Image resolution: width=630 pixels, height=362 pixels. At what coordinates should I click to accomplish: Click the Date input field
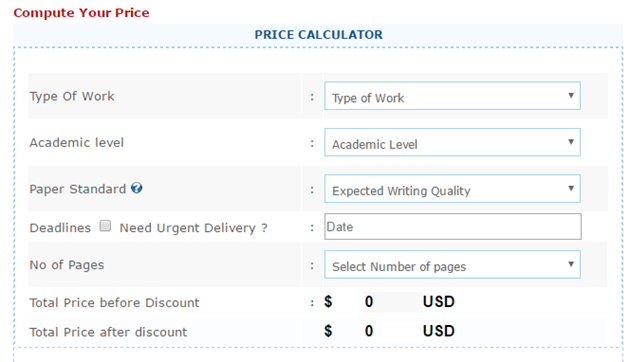tap(453, 227)
